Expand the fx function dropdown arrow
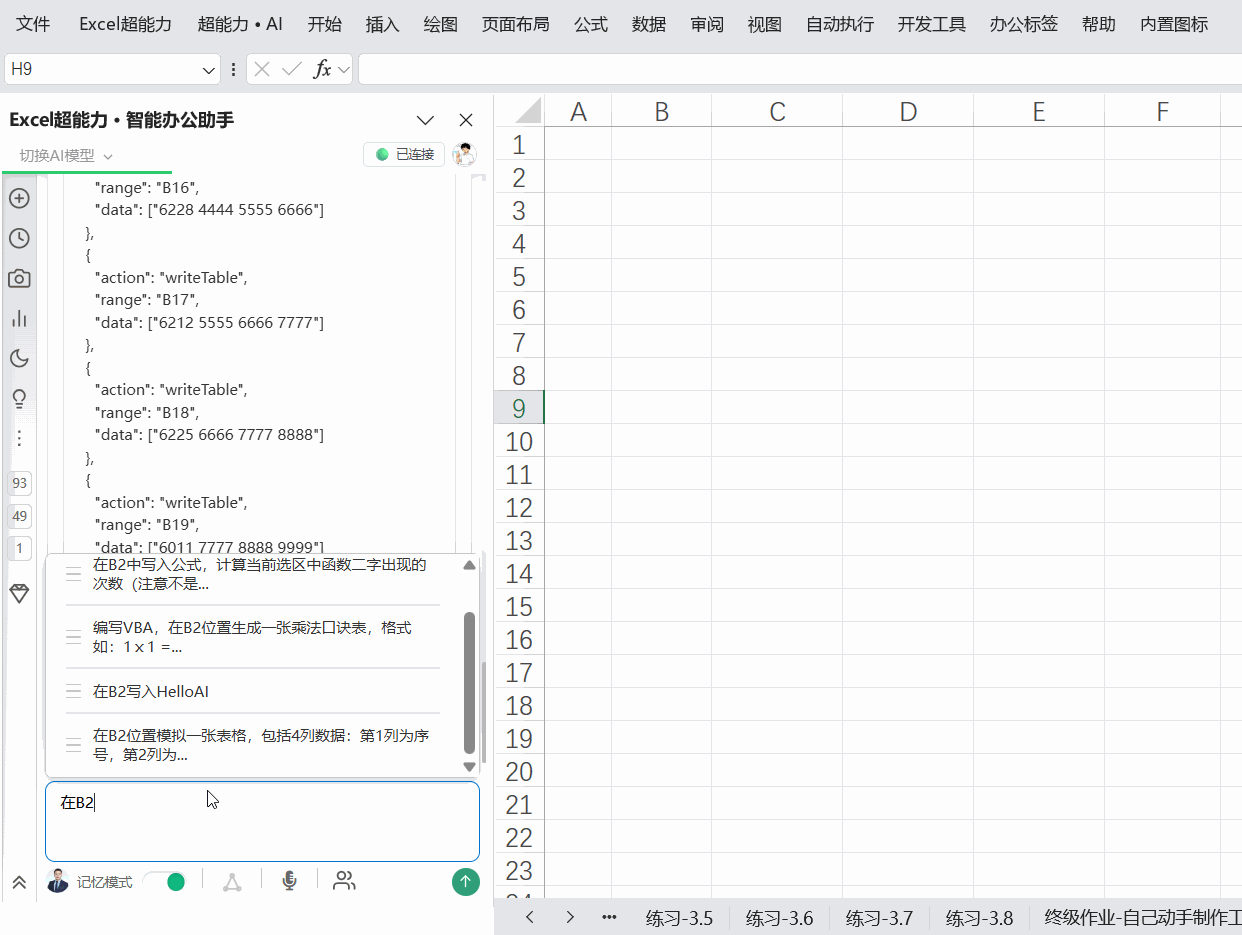 pos(344,70)
